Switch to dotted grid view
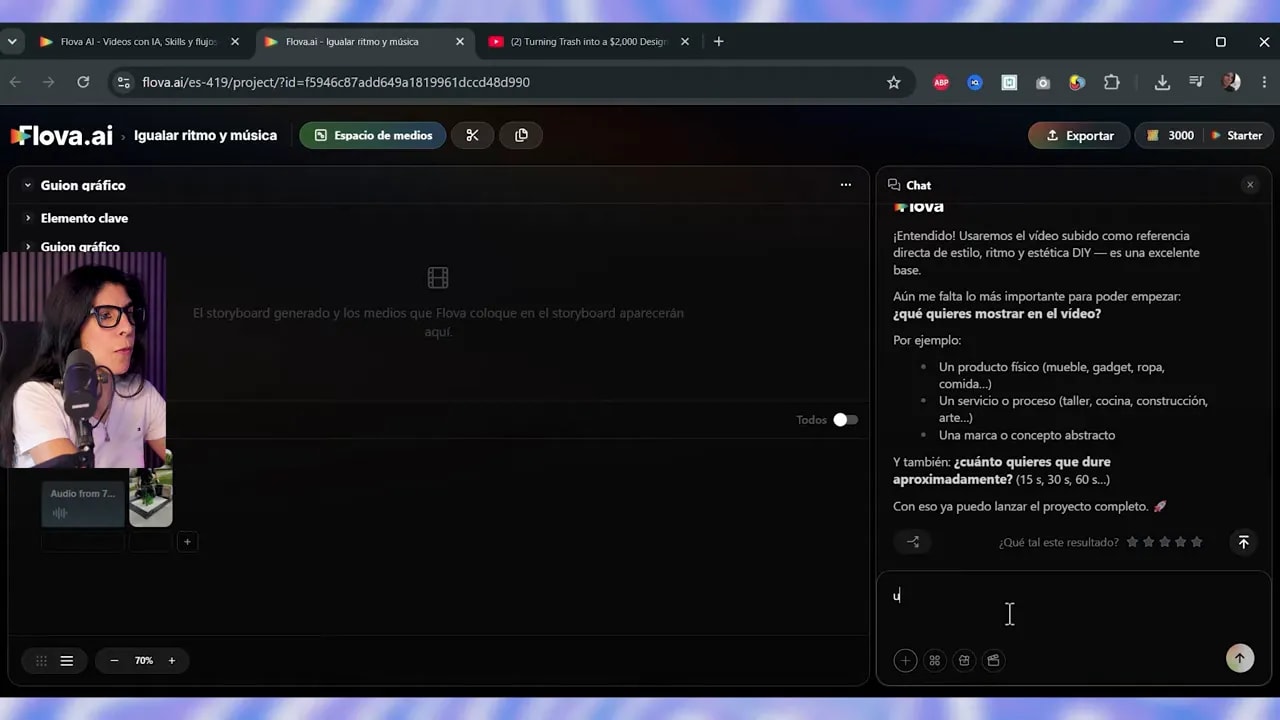1280x720 pixels. coord(41,661)
